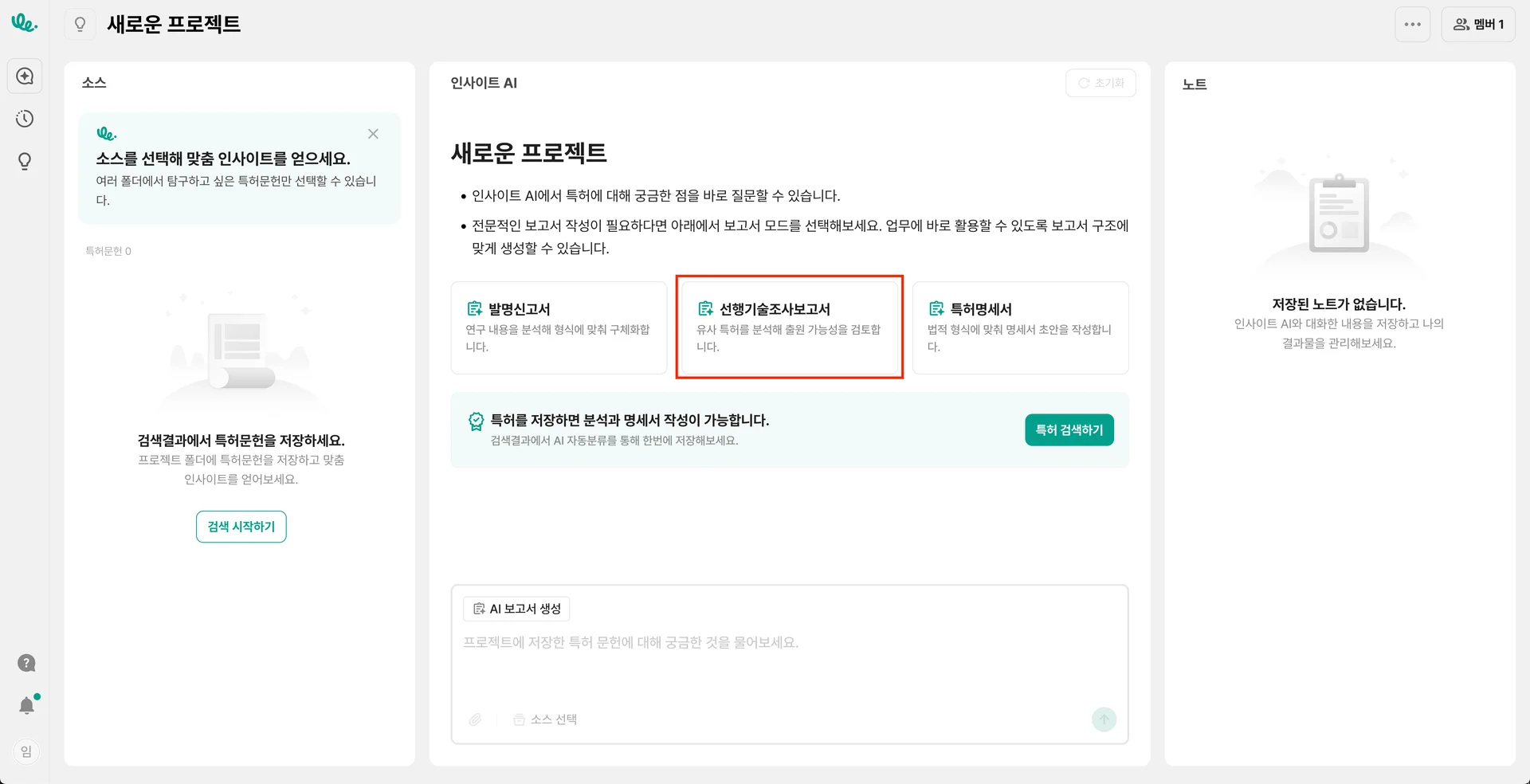Open new search icon in sidebar
Screen dimensions: 1530x784
point(25,76)
